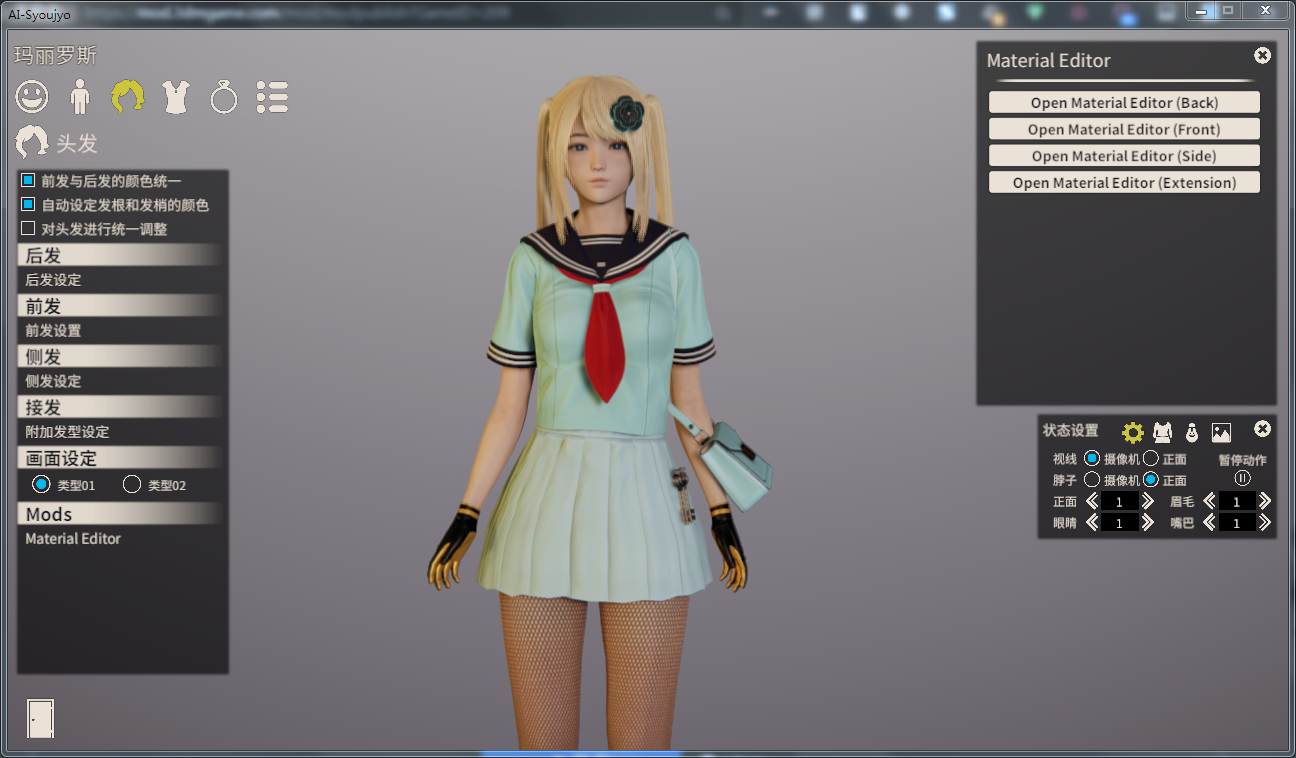Image resolution: width=1296 pixels, height=758 pixels.
Task: Decrease the 眼睛 value with left arrow
Action: click(x=1092, y=523)
